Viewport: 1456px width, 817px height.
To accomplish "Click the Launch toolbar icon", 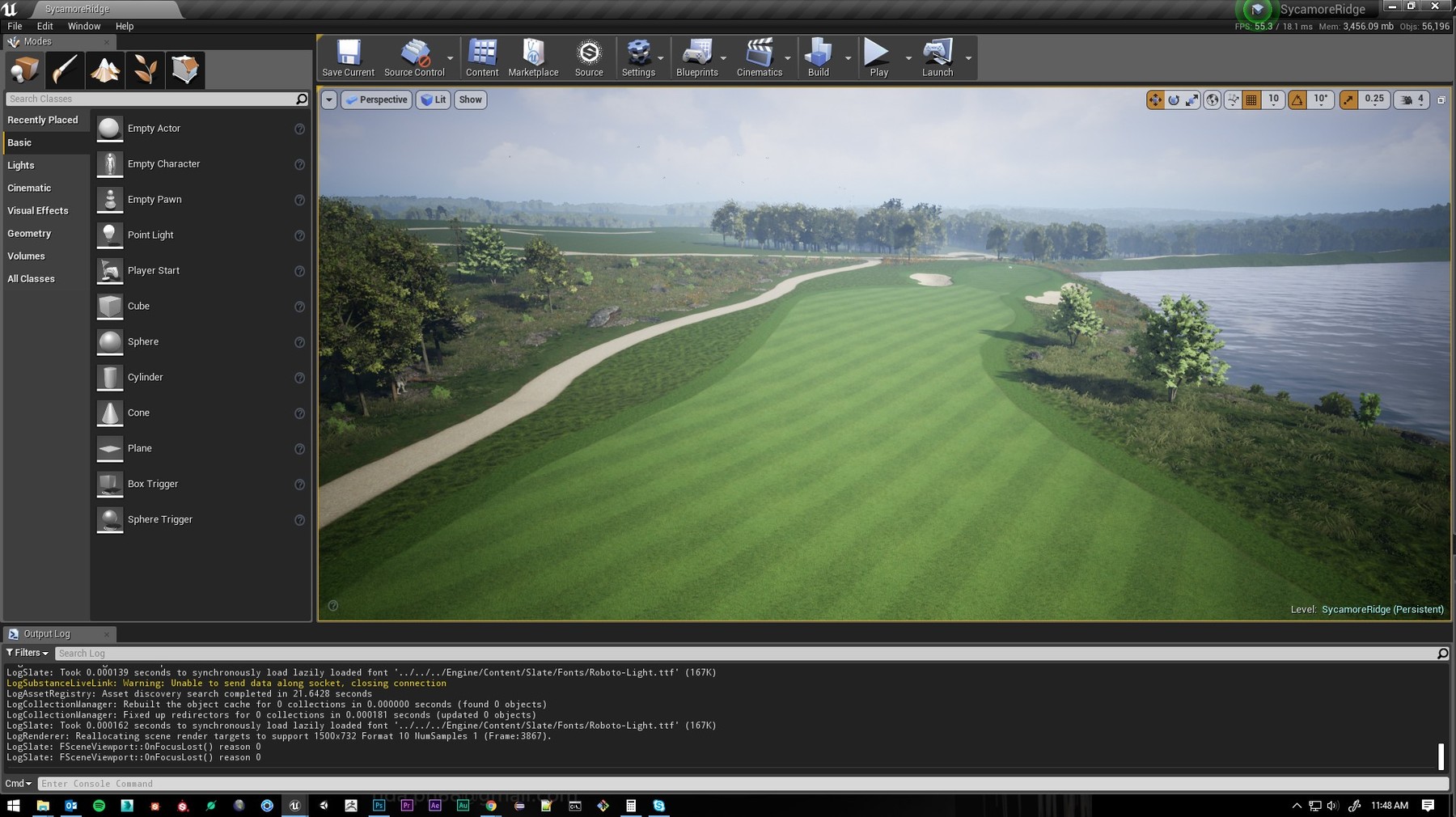I will point(938,58).
